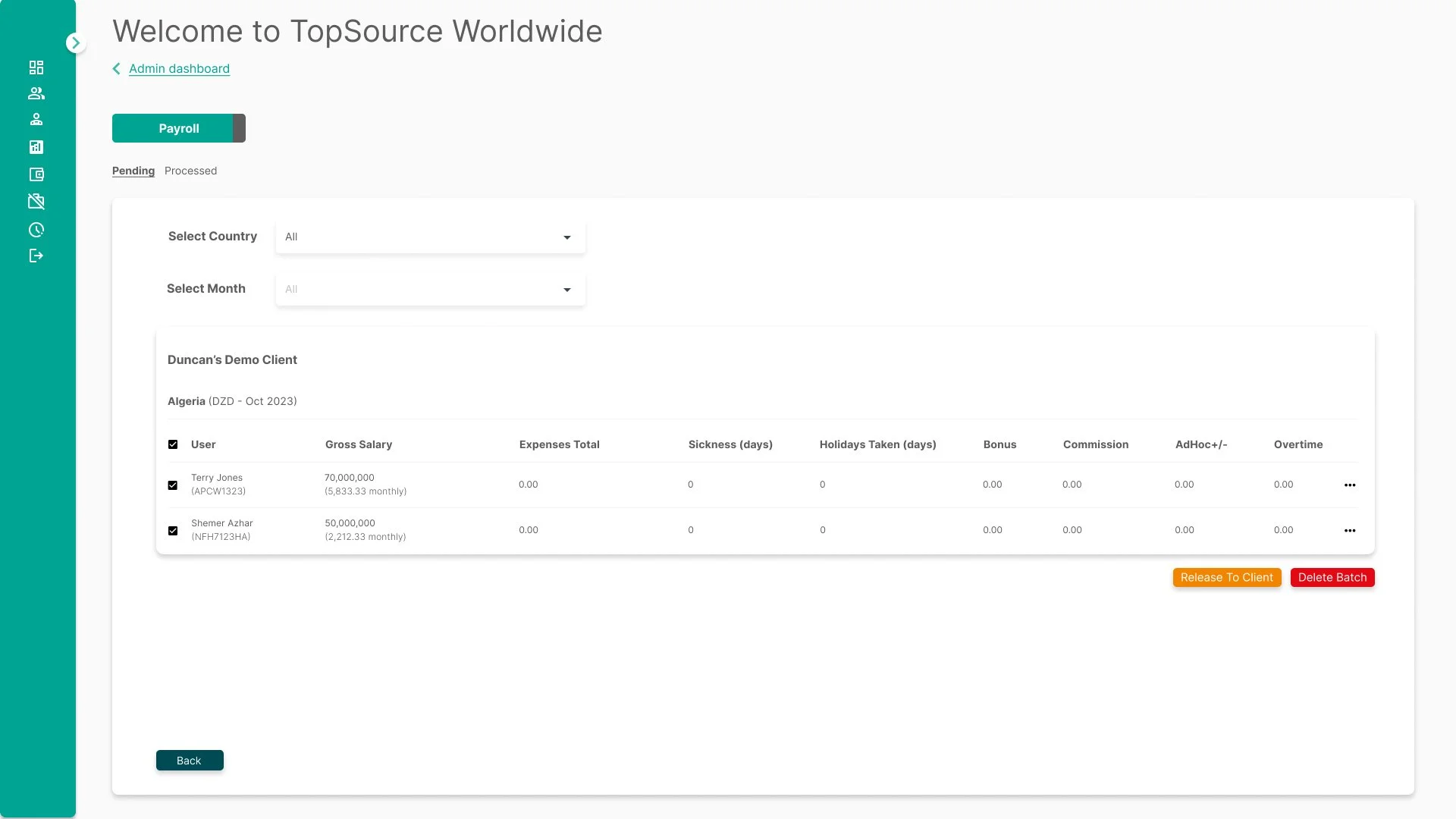Click the Payroll button
Screen dimensions: 1456x819
point(179,128)
